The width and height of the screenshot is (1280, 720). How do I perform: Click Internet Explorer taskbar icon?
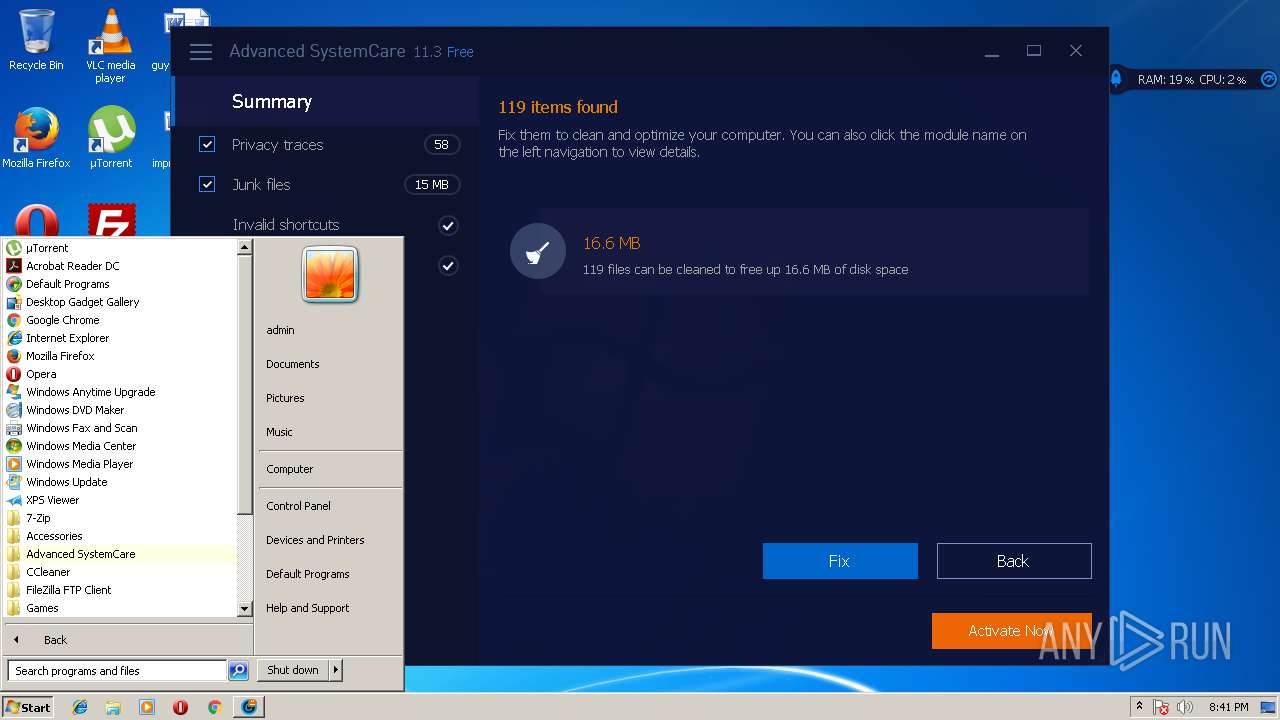click(80, 707)
